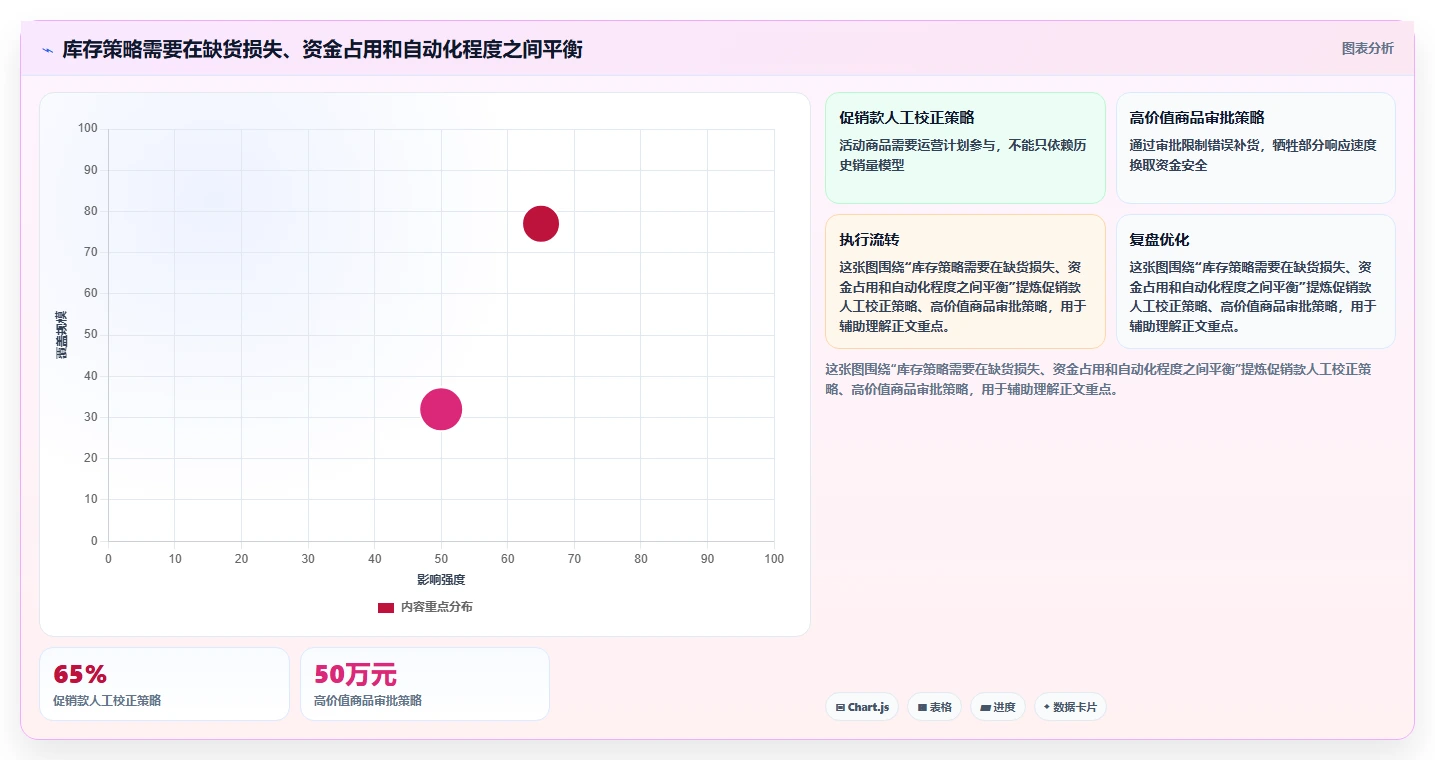Image resolution: width=1435 pixels, height=760 pixels.
Task: Click the lightning icon beside the page title
Action: pyautogui.click(x=47, y=50)
